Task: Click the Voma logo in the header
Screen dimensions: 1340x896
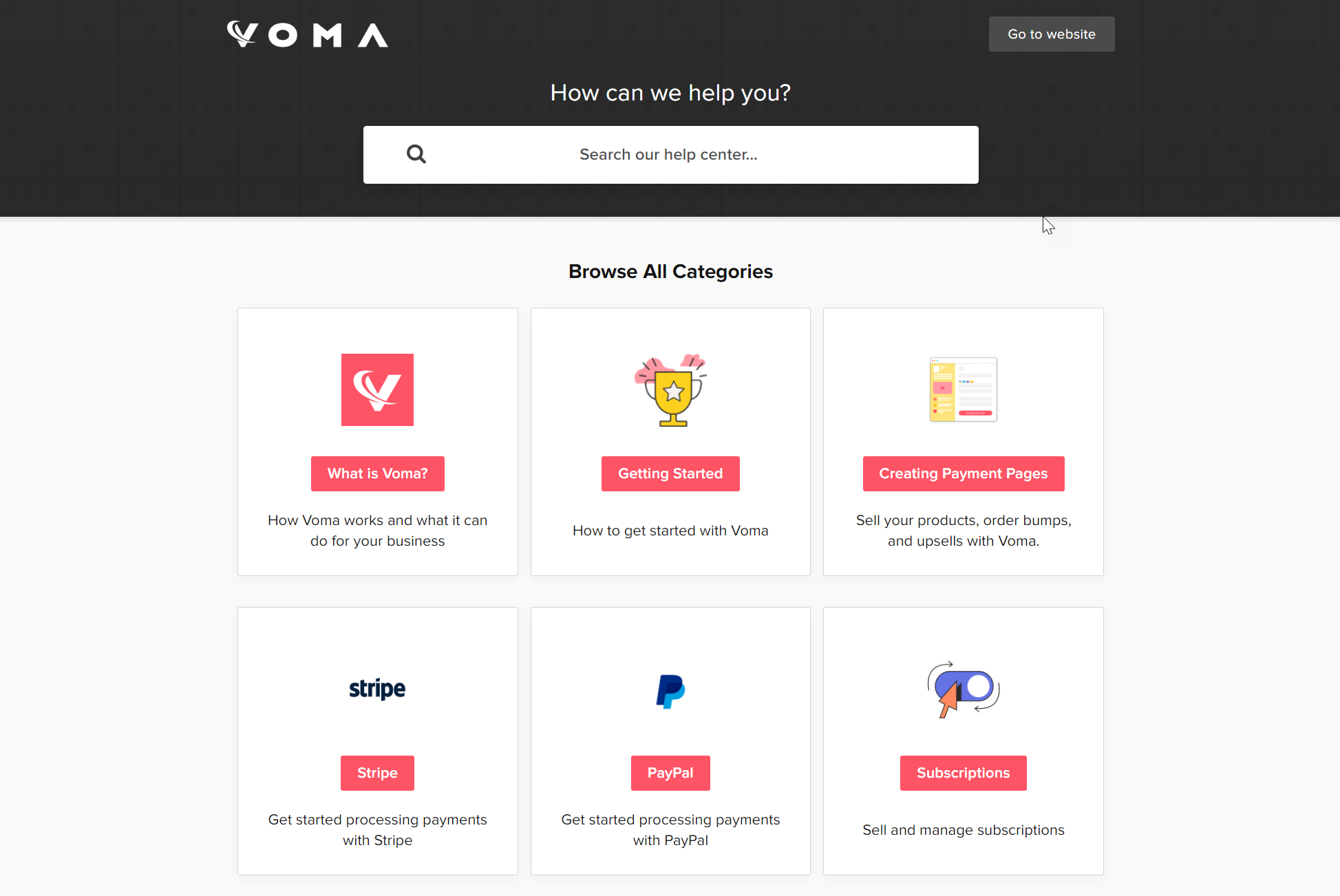Action: coord(307,34)
